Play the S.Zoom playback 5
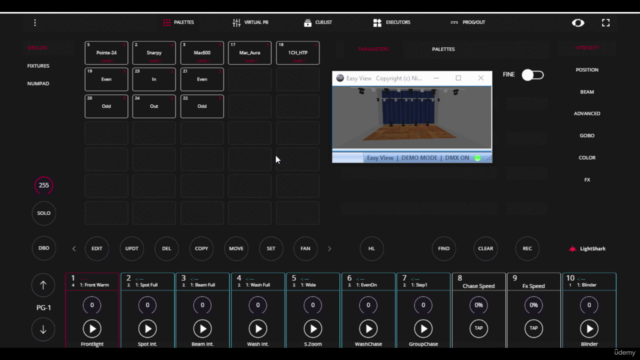This screenshot has width=640, height=360. coord(313,329)
